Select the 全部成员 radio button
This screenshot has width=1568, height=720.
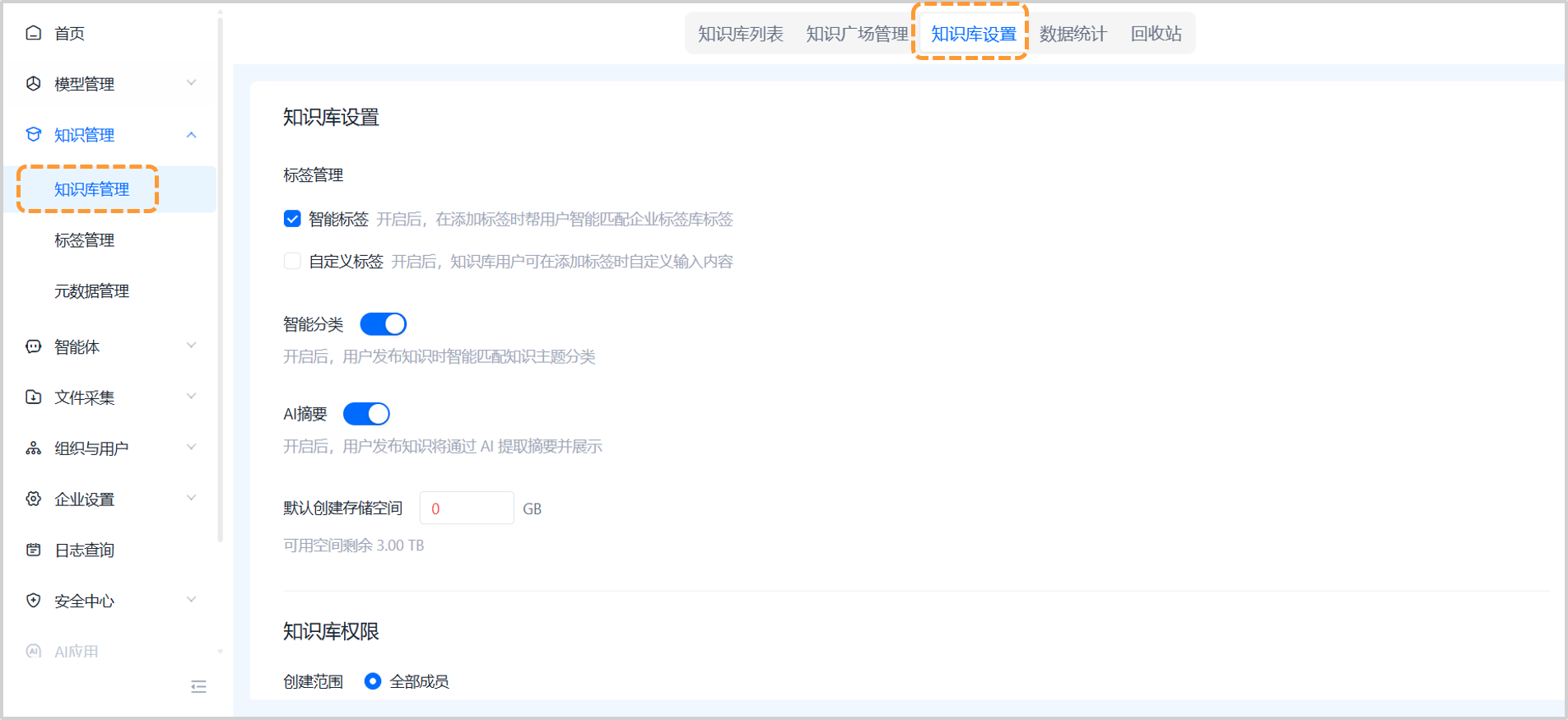click(x=373, y=681)
